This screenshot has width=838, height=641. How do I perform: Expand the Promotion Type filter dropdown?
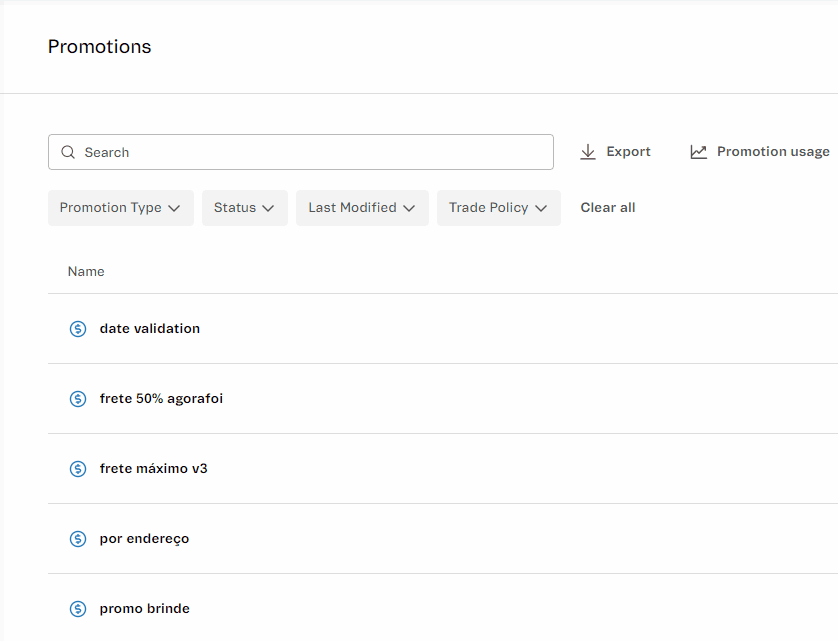(120, 208)
